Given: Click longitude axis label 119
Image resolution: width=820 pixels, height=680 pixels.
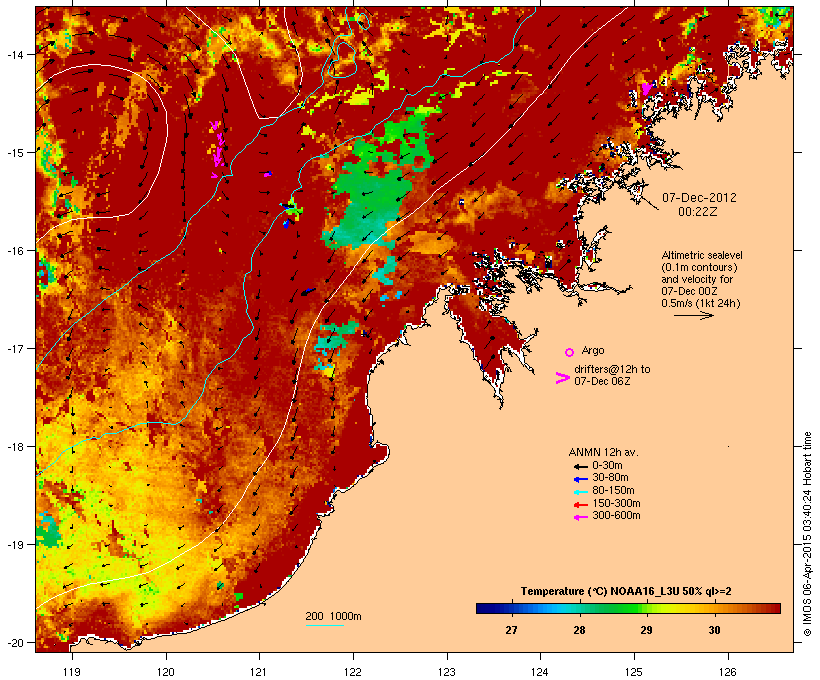Looking at the screenshot, I should [72, 672].
